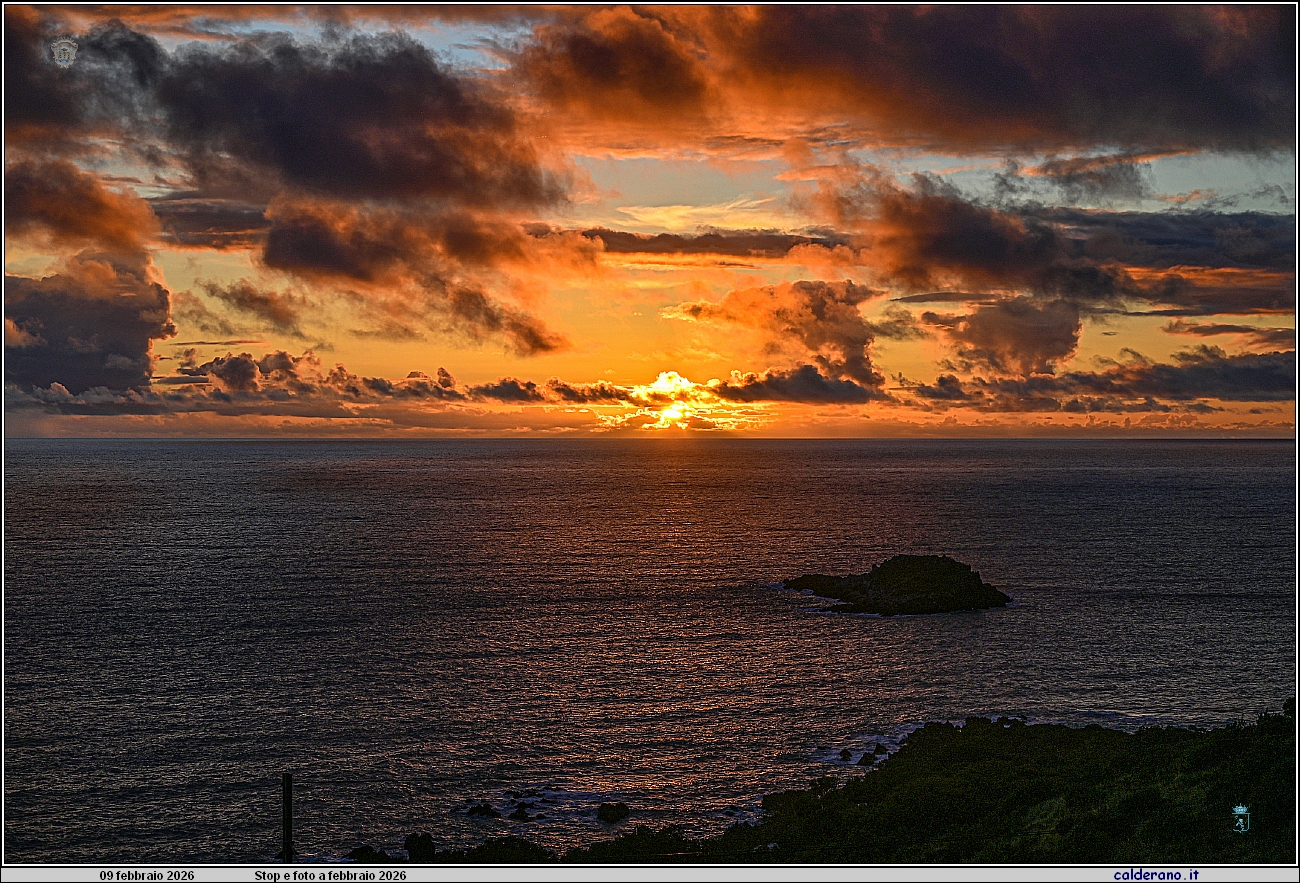The image size is (1300, 883).
Task: Click the setting sun on the horizon
Action: click(x=673, y=410)
